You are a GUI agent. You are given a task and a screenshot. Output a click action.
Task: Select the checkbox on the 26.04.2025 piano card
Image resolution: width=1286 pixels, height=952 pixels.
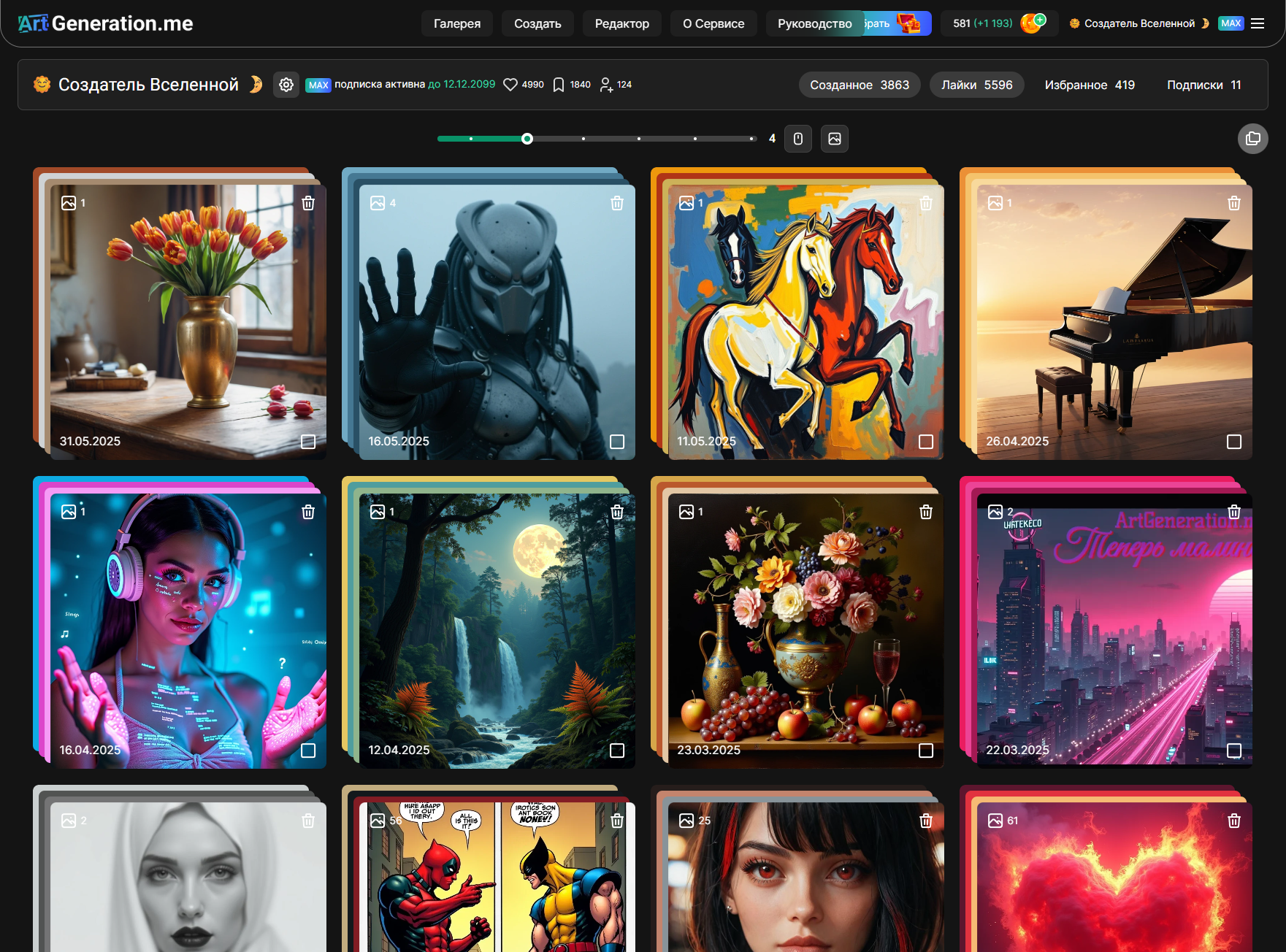coord(1234,442)
